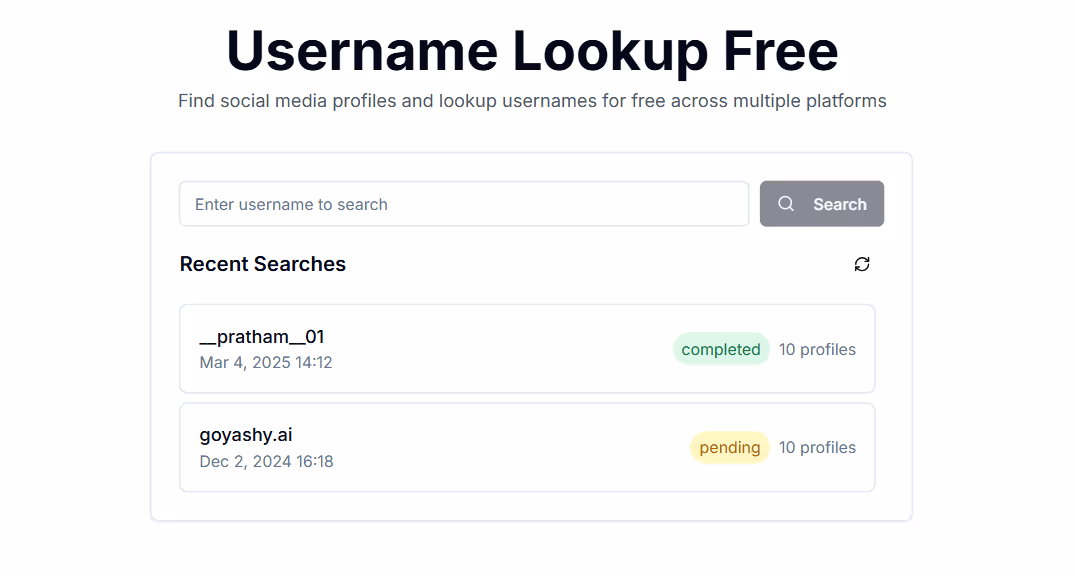Click the __pratham__01 username text
The height and width of the screenshot is (576, 1075).
pos(261,336)
